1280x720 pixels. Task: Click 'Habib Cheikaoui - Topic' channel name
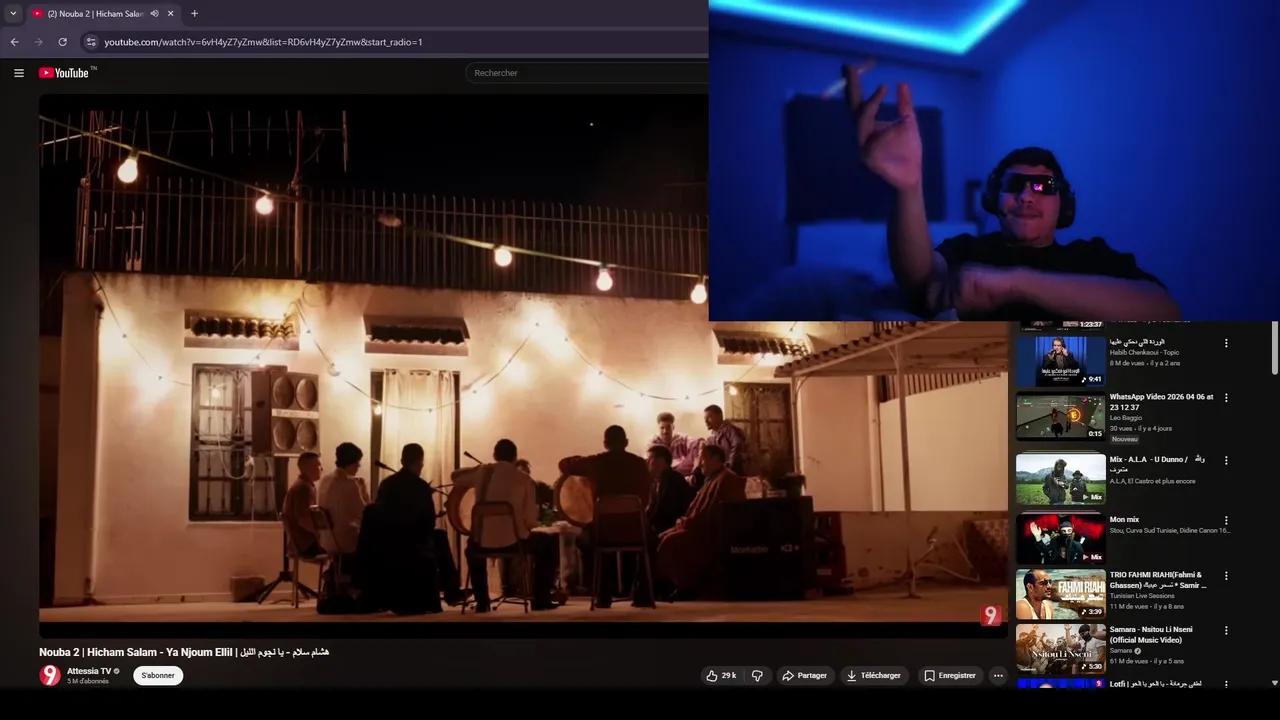click(x=1144, y=352)
